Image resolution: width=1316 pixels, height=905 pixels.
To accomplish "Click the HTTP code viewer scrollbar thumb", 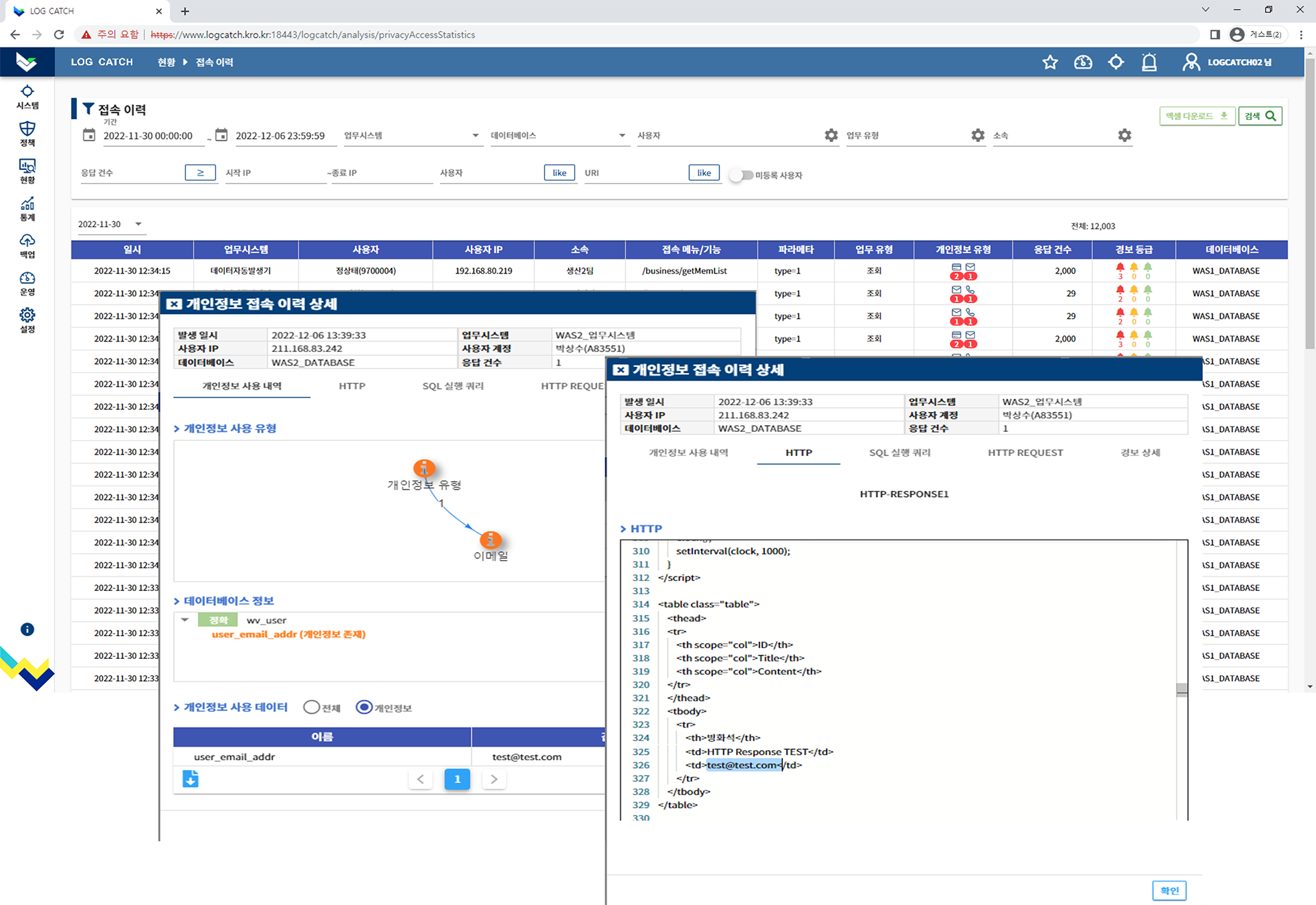I will pos(1182,690).
